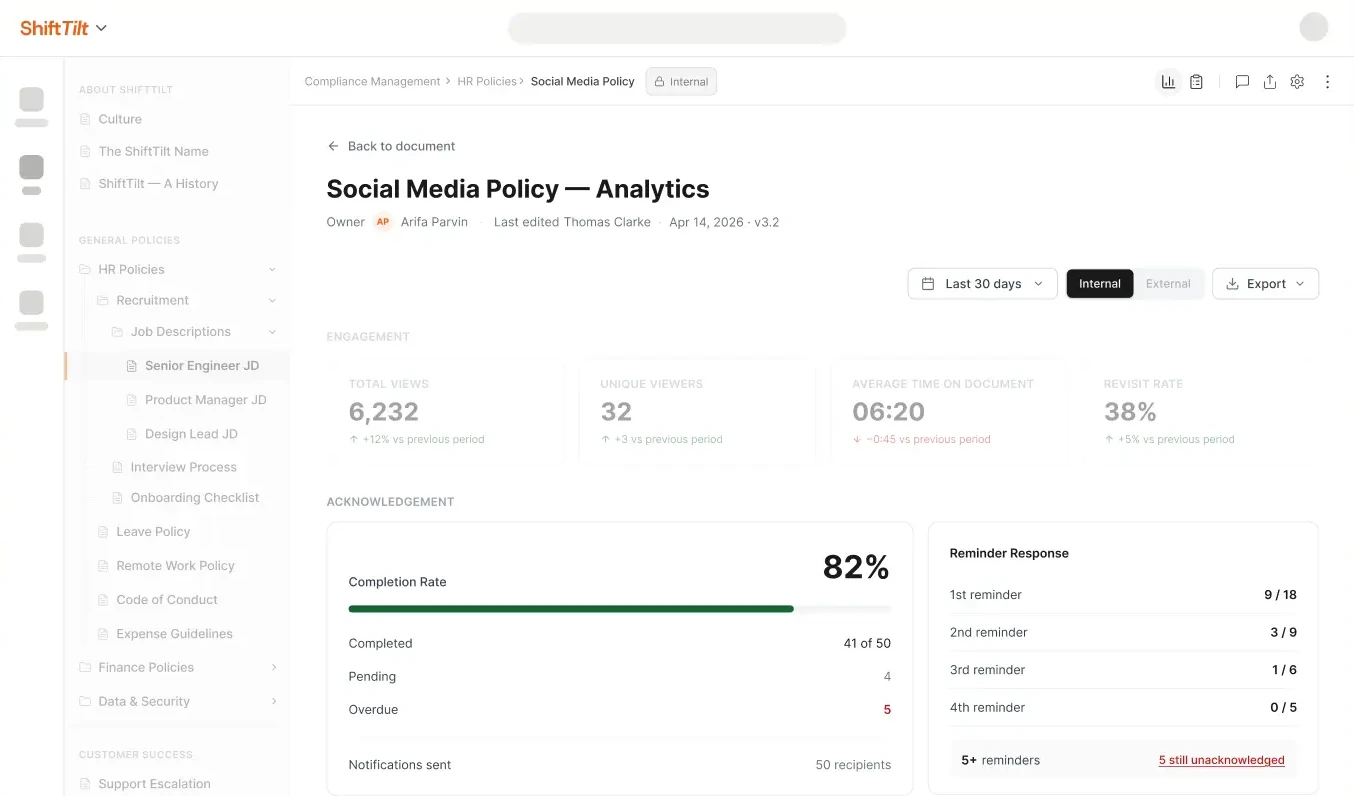Open the Expense Guidelines document
The height and width of the screenshot is (796, 1354).
point(174,634)
